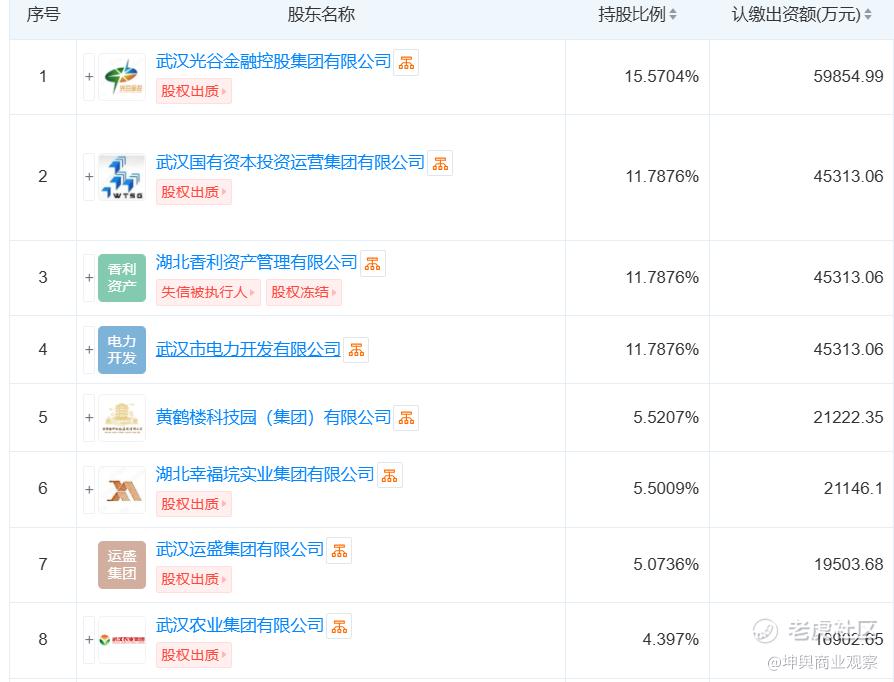Viewport: 894px width, 682px height.
Task: Open 湖北幸福垸实业集团有限公司 link
Action: (265, 474)
